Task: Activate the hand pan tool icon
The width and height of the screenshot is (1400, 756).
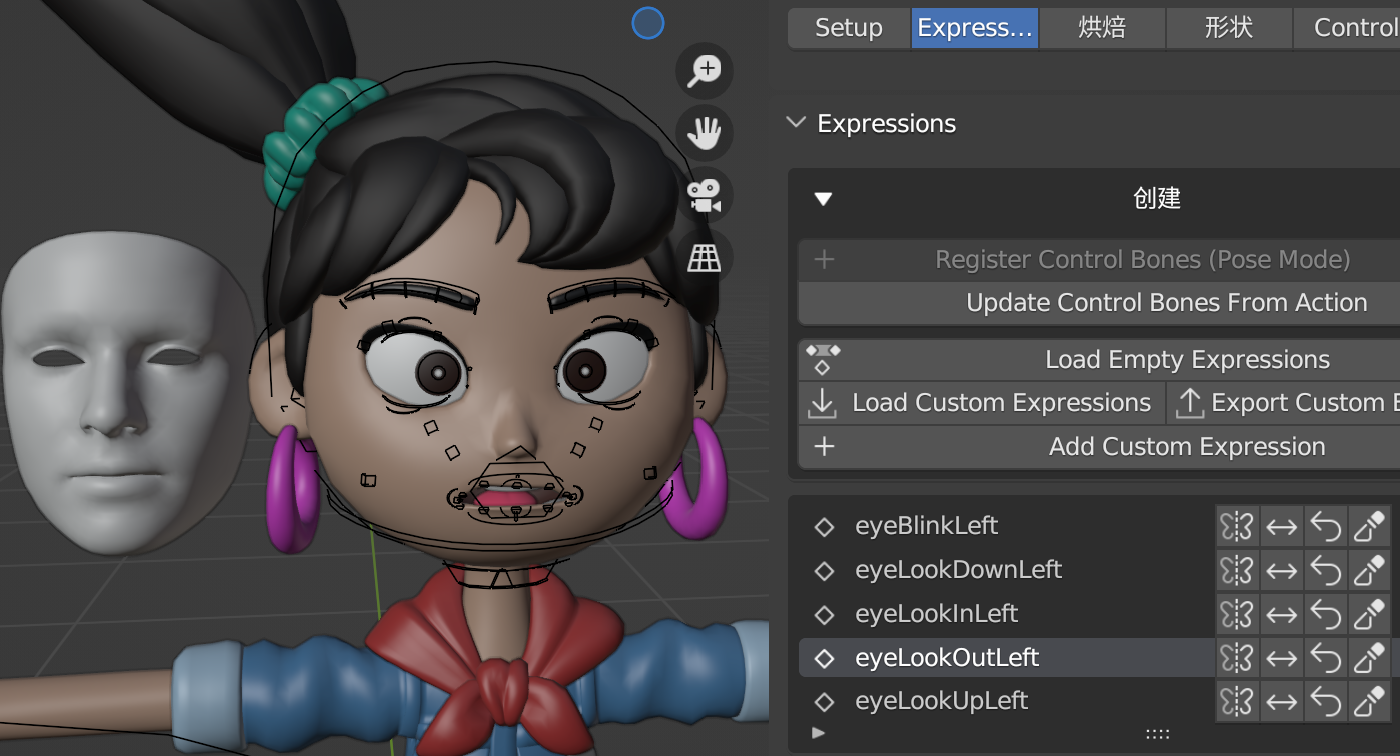Action: pos(704,132)
